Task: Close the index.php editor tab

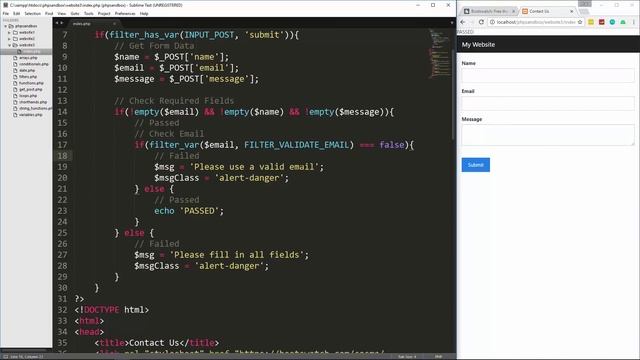Action: point(114,24)
